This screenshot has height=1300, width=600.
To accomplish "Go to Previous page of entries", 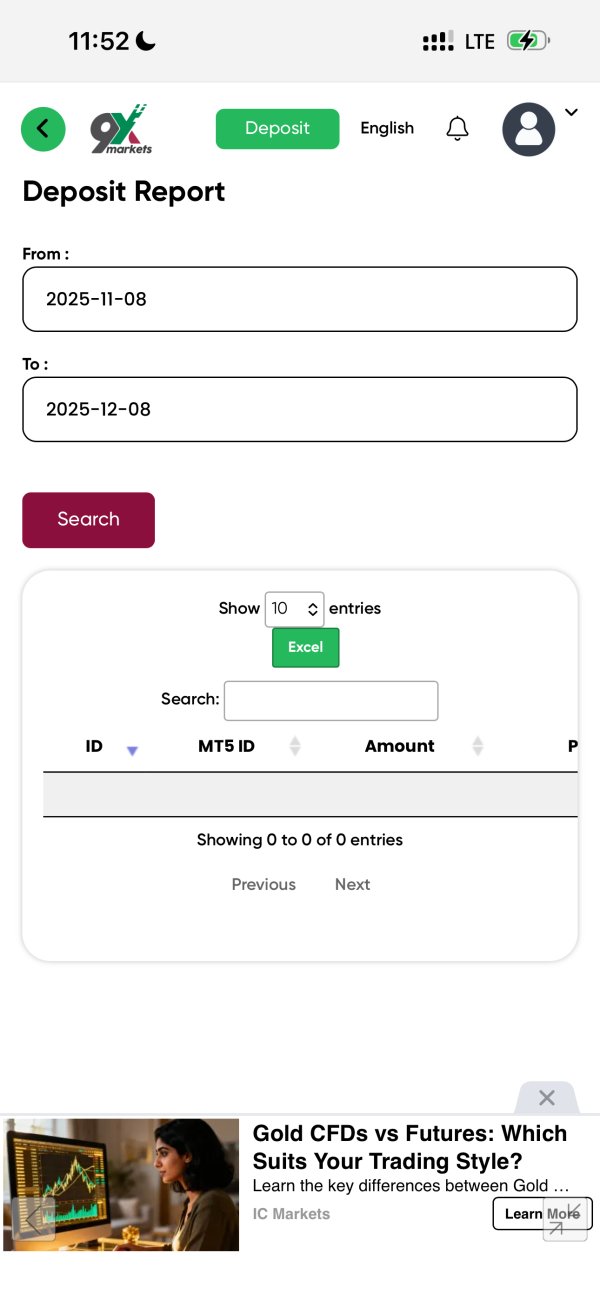I will pos(263,884).
